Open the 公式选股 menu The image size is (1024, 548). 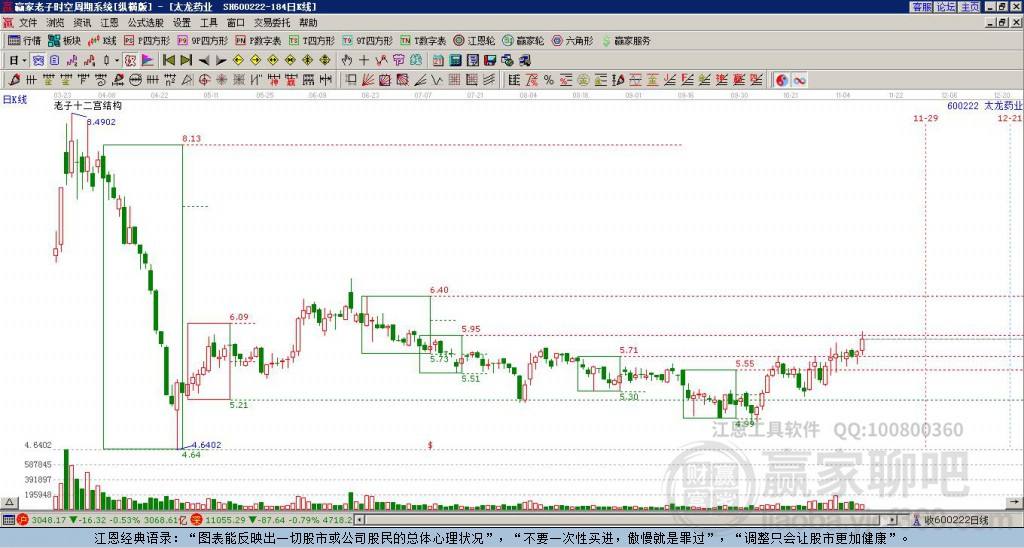click(144, 22)
